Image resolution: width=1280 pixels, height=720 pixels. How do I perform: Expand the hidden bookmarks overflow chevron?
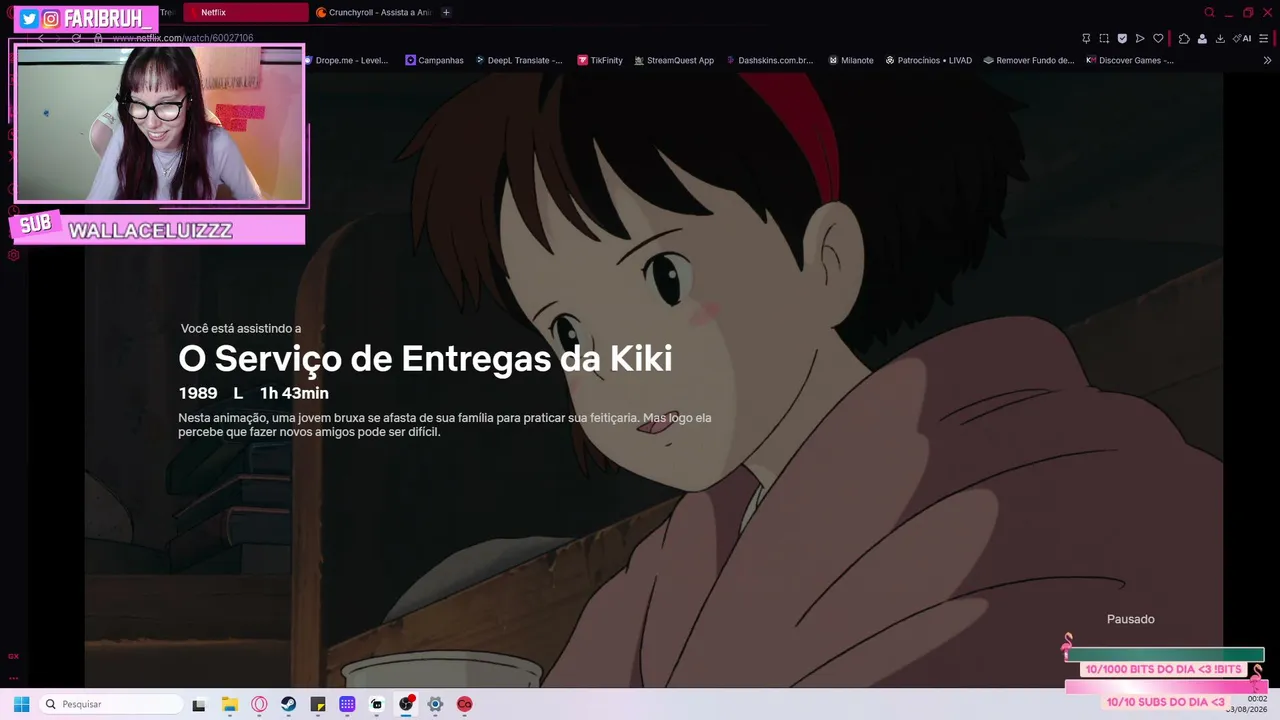[x=1268, y=60]
